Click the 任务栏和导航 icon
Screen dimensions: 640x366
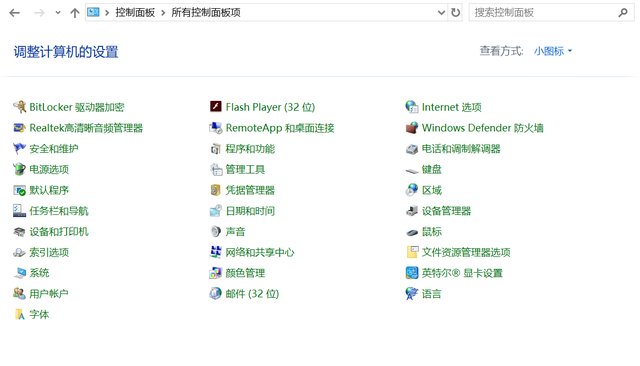click(x=19, y=211)
